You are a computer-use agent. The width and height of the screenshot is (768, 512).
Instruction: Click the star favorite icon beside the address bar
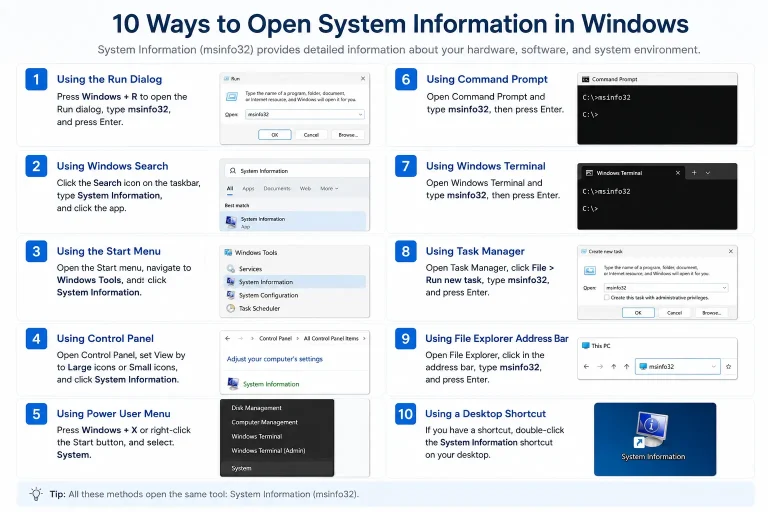729,366
